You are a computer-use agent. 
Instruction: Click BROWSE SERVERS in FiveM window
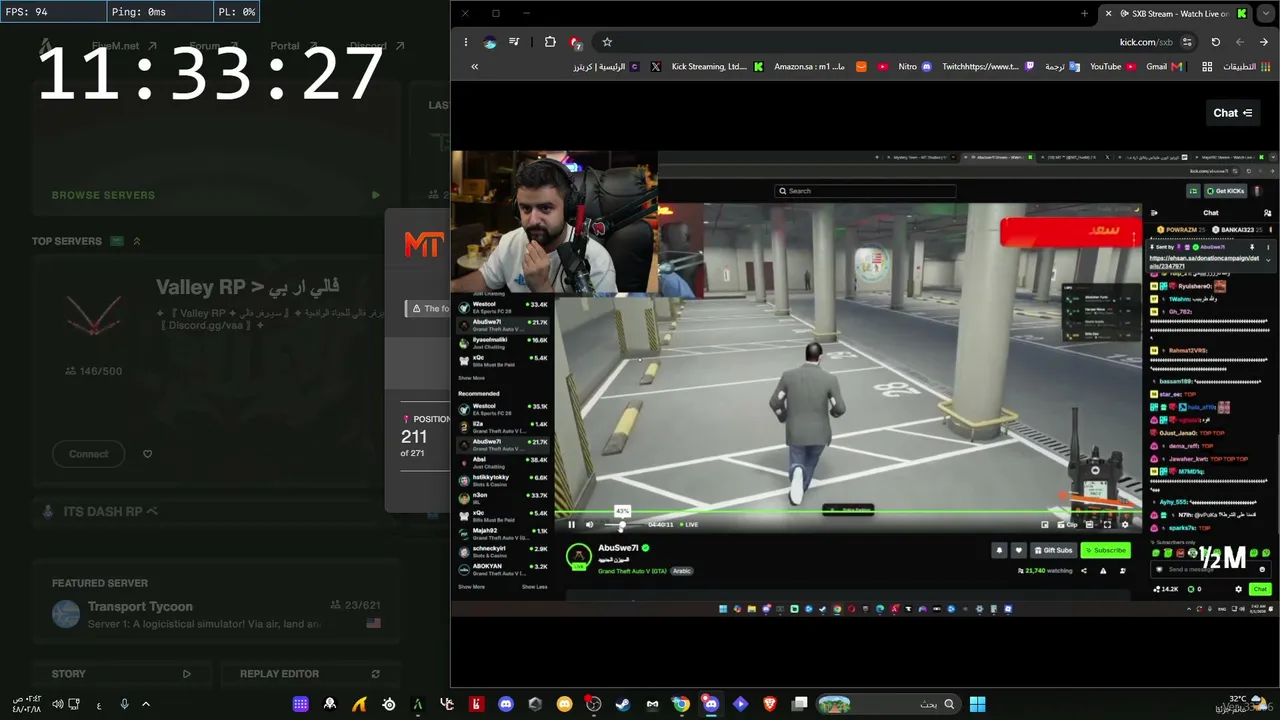point(103,195)
